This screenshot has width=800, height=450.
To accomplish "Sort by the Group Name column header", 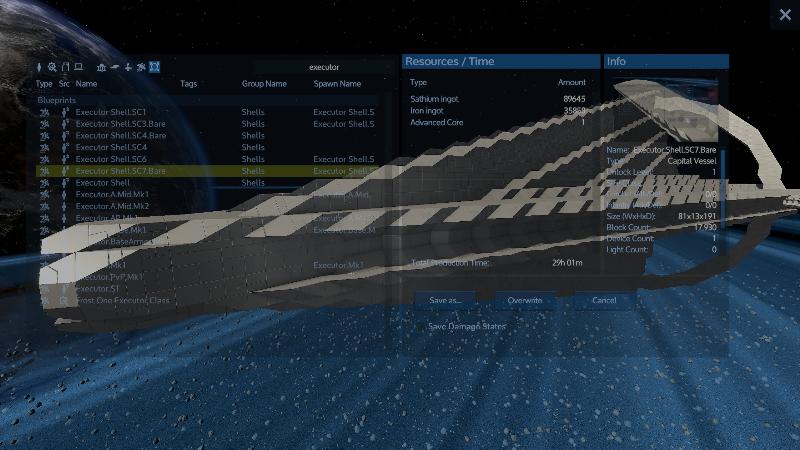I will (x=264, y=84).
